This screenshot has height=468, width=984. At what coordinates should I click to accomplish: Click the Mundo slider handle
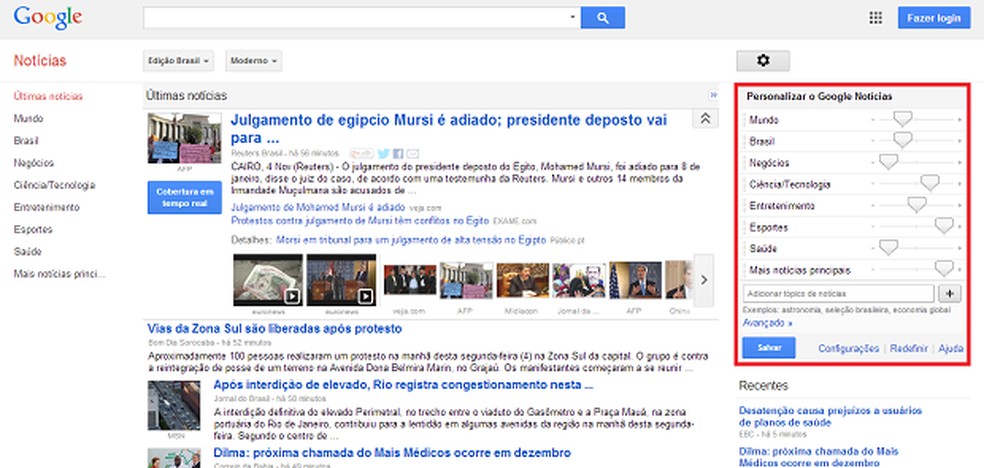[x=902, y=119]
